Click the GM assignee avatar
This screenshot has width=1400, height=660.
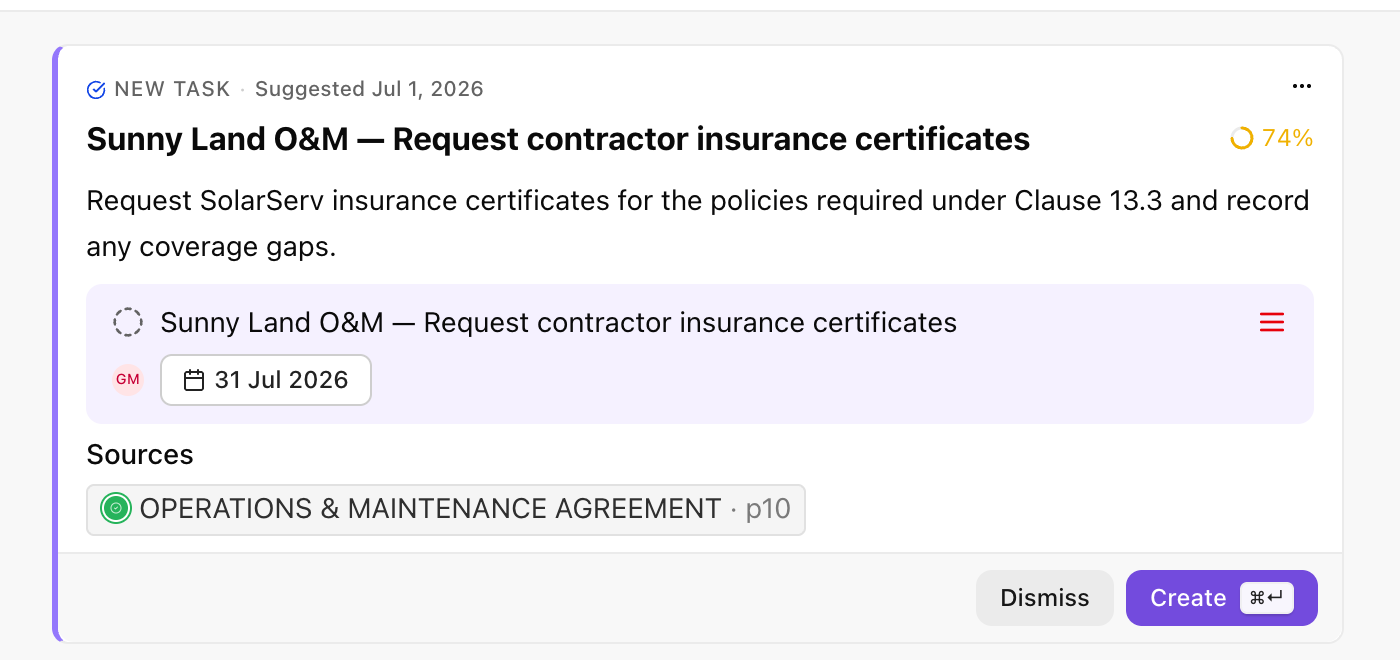point(128,380)
